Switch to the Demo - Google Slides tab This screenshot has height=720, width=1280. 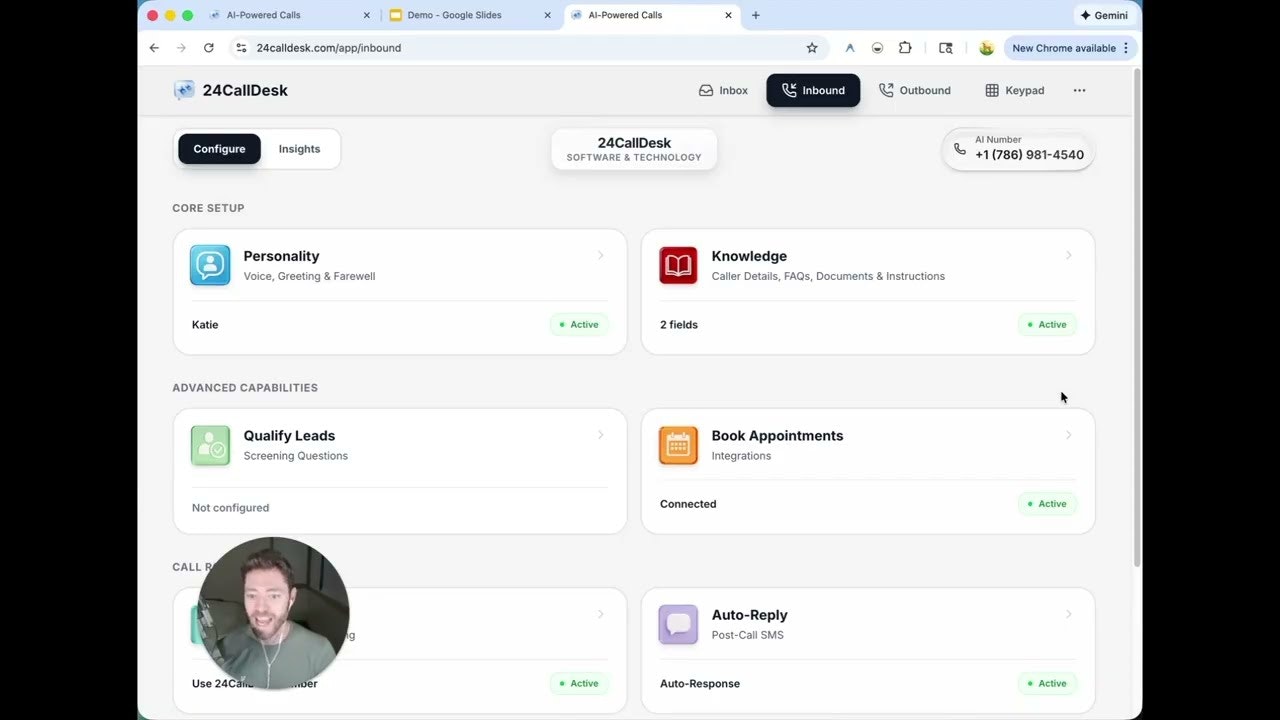point(470,15)
